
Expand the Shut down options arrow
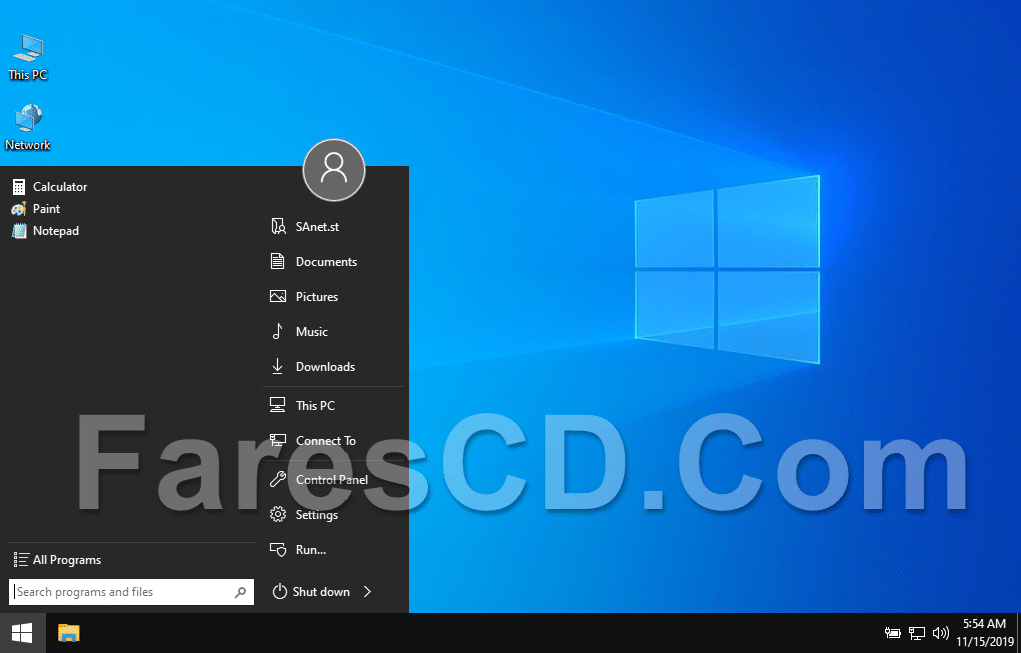367,591
